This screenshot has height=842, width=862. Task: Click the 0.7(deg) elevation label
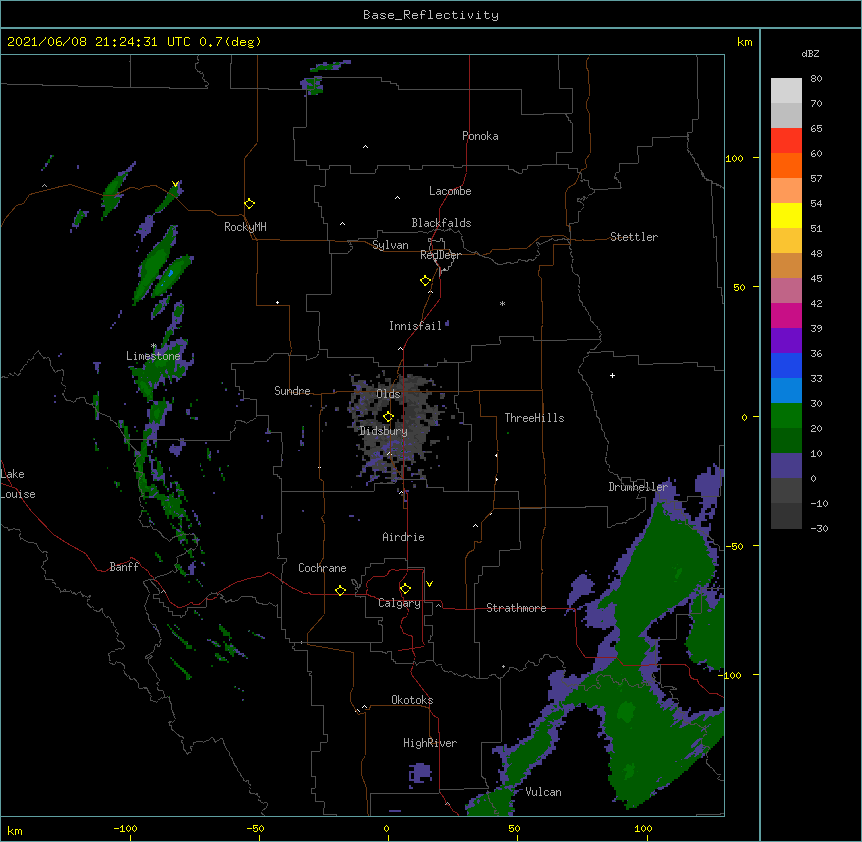tap(230, 42)
